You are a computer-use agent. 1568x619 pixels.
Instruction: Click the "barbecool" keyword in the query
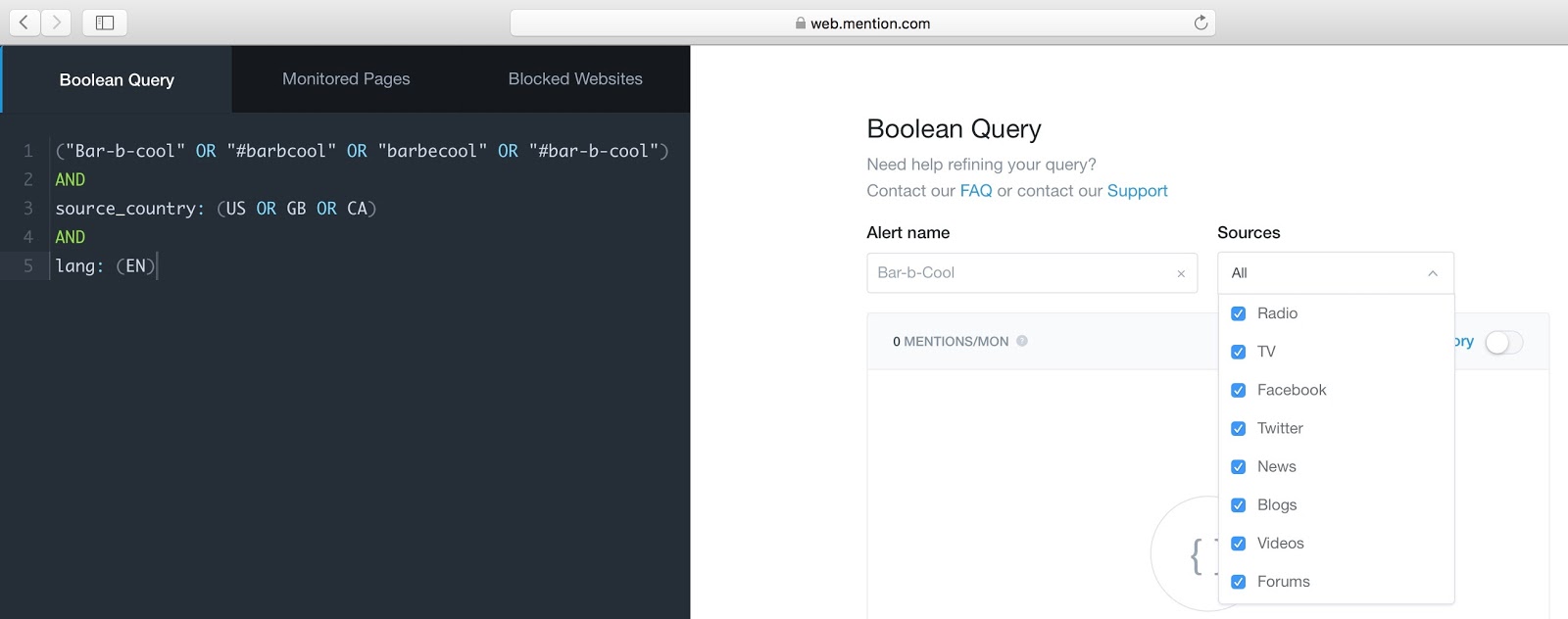click(432, 151)
